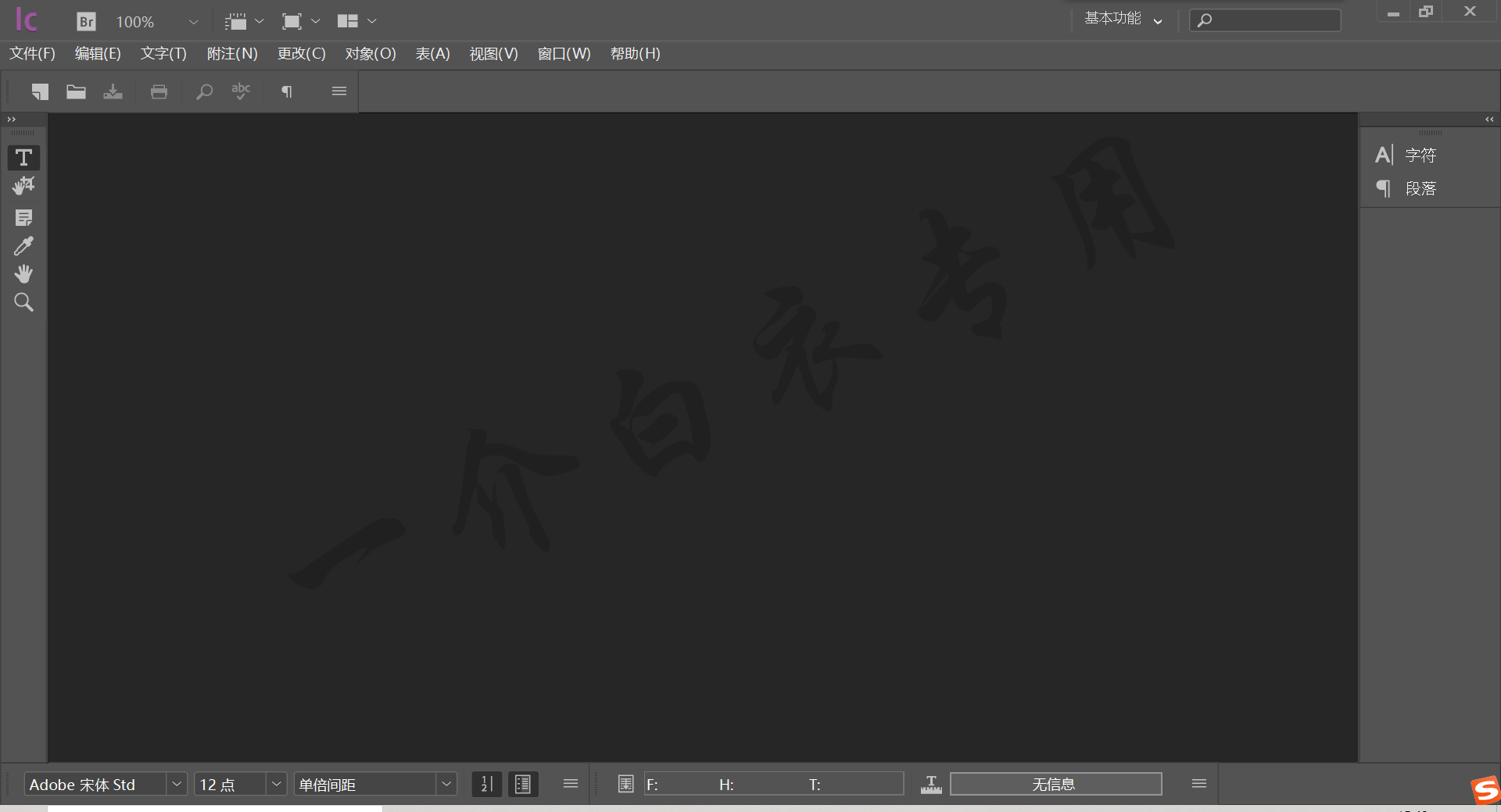This screenshot has width=1501, height=812.
Task: Select the Hand tool
Action: 23,274
